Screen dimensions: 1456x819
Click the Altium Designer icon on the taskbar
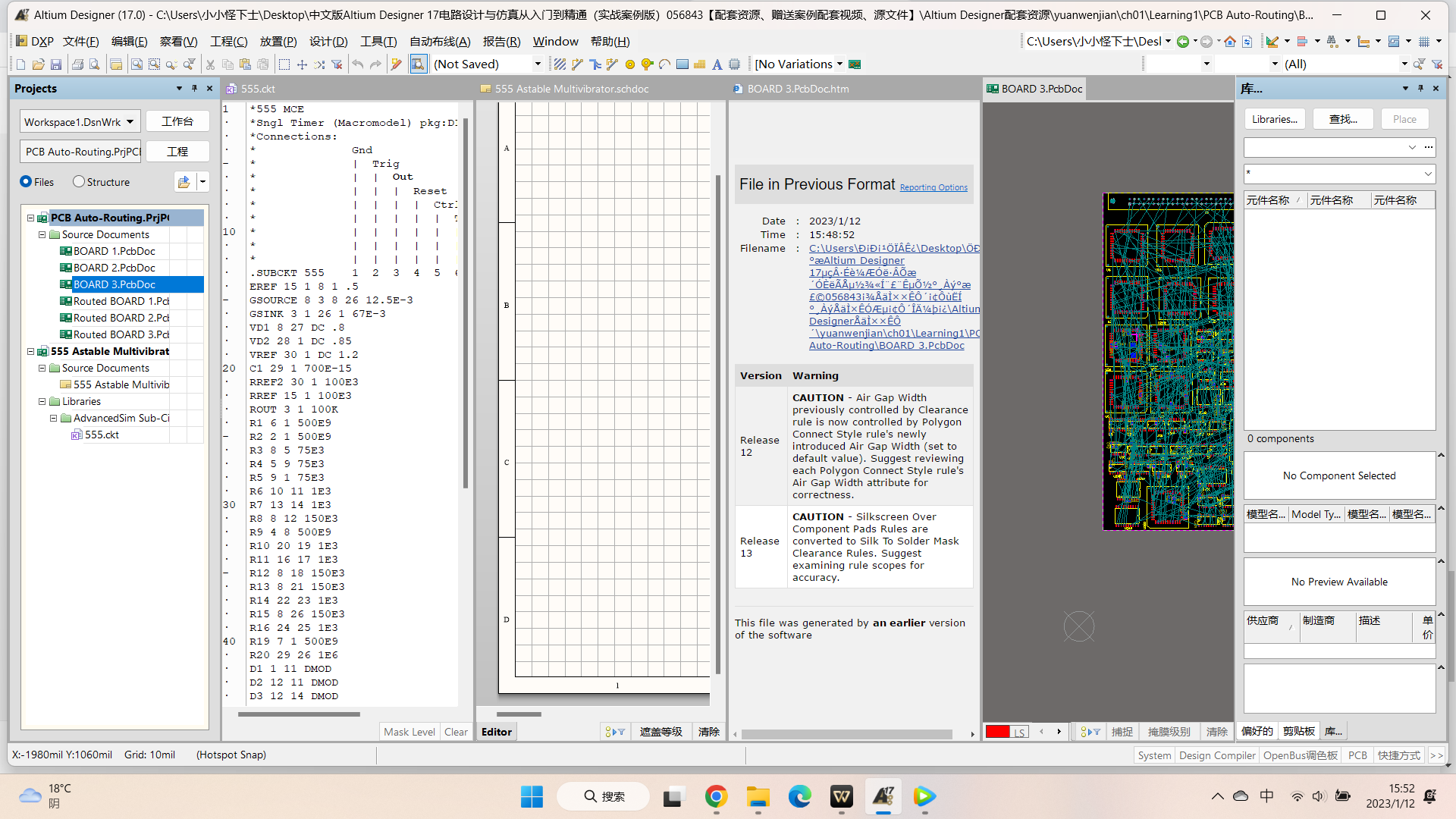pyautogui.click(x=883, y=796)
